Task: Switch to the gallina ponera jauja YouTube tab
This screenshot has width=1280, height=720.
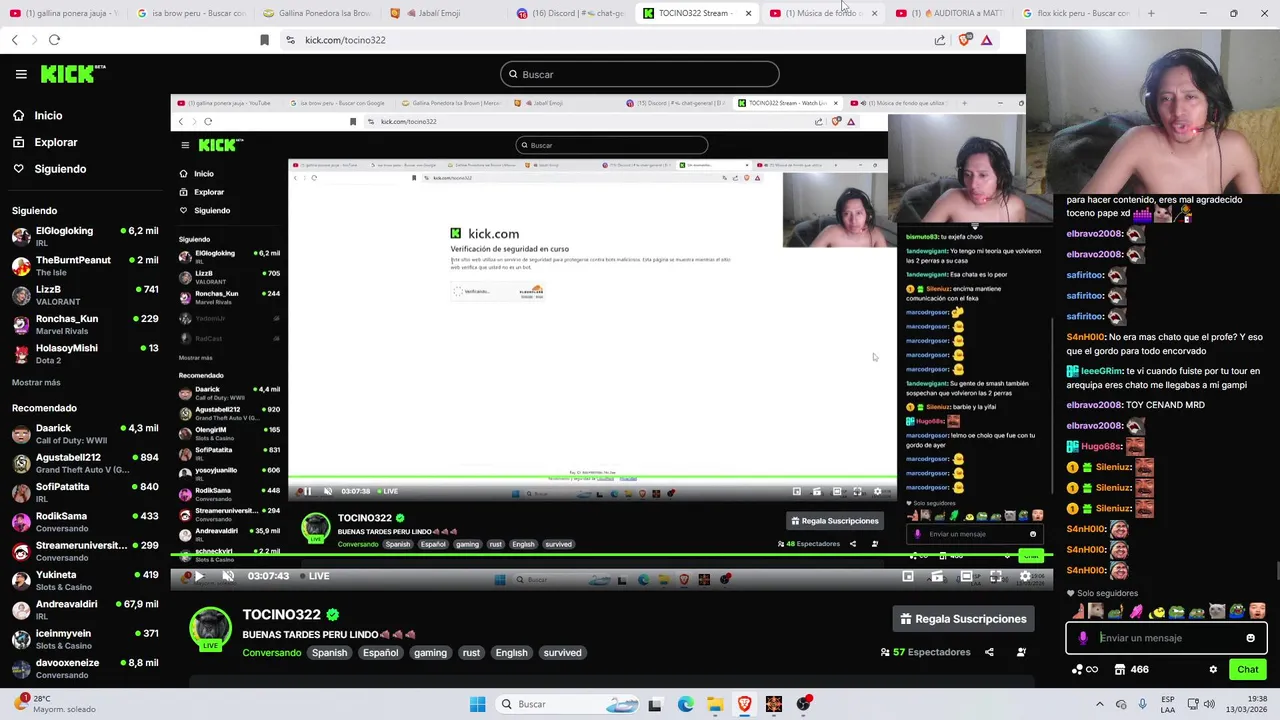Action: click(64, 13)
